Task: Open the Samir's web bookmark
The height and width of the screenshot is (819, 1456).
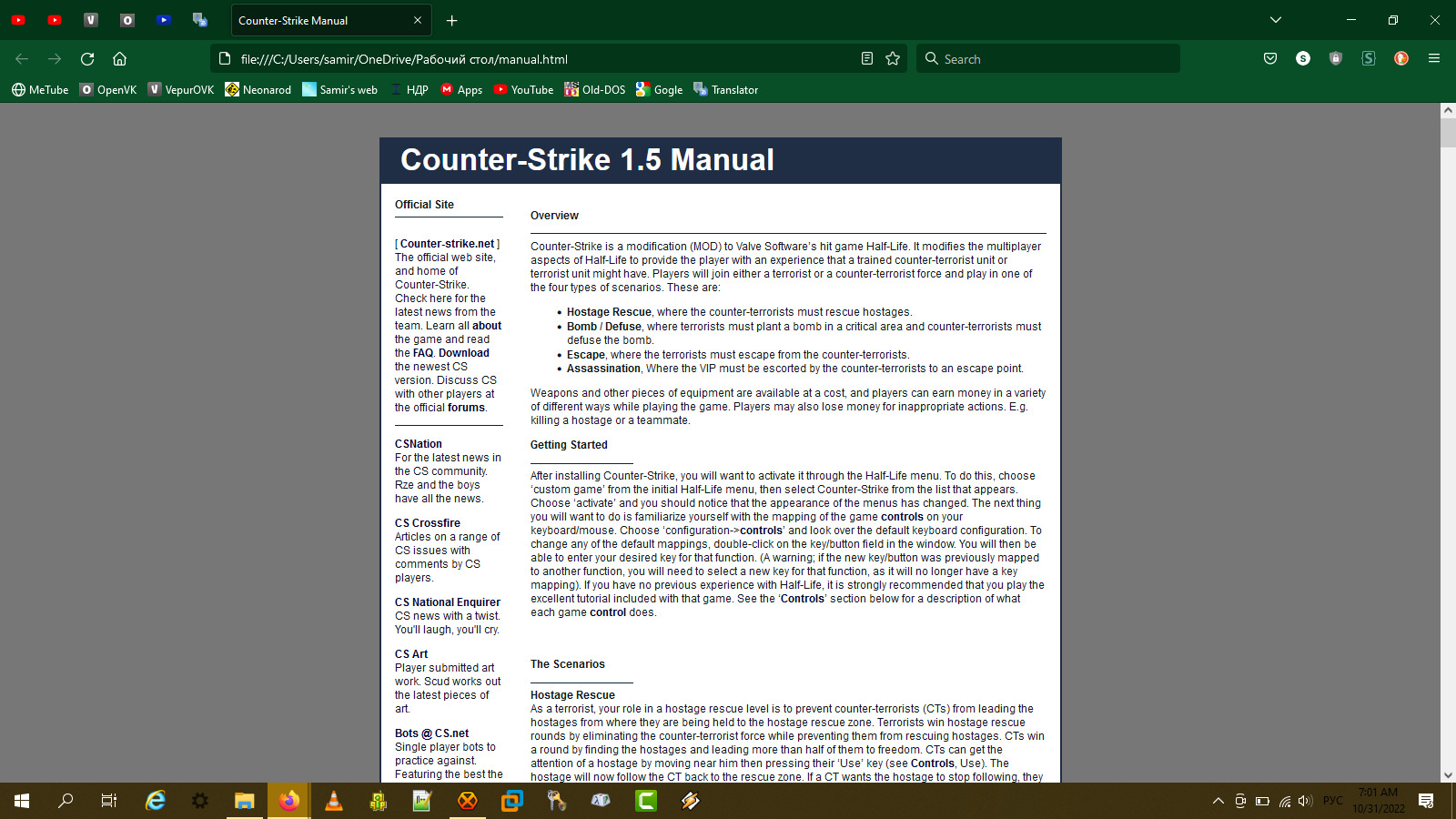Action: (339, 89)
